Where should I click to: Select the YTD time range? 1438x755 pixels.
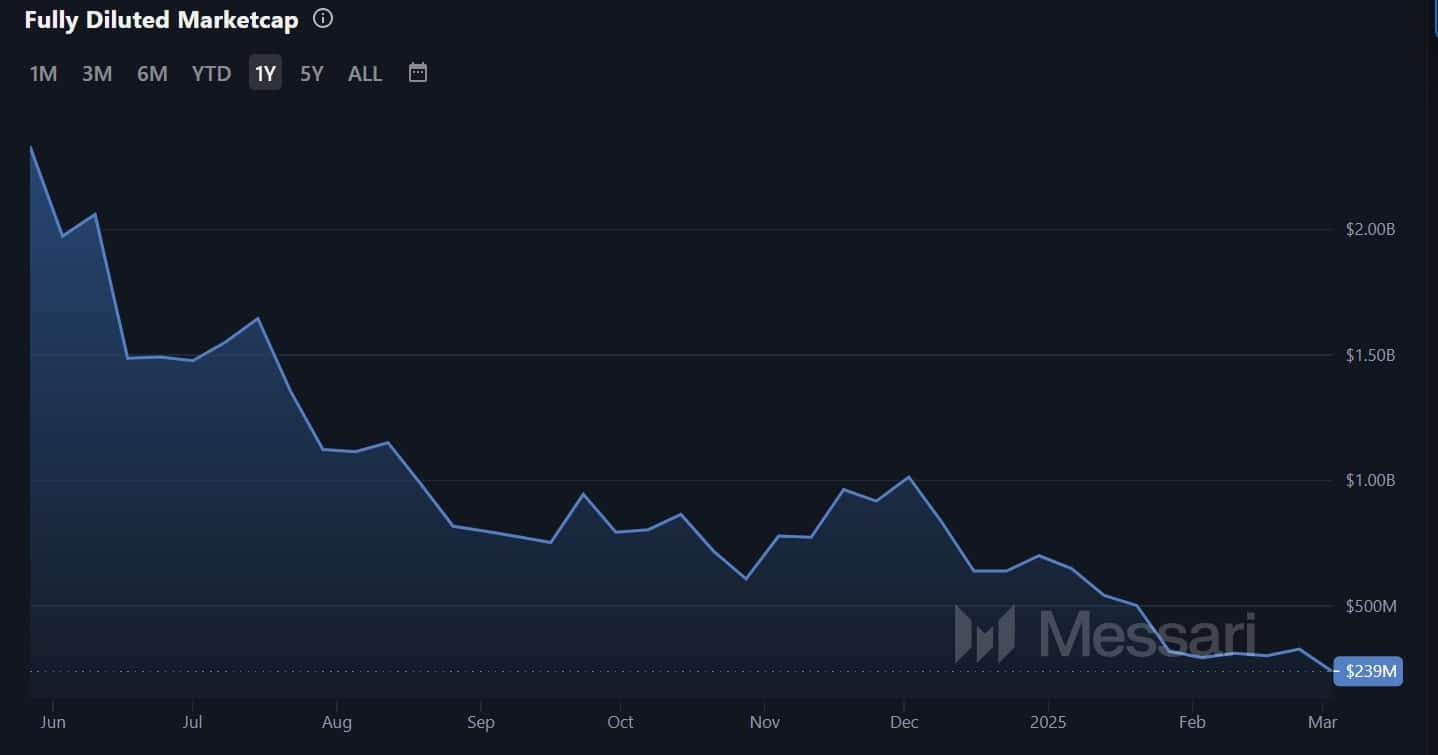coord(211,73)
